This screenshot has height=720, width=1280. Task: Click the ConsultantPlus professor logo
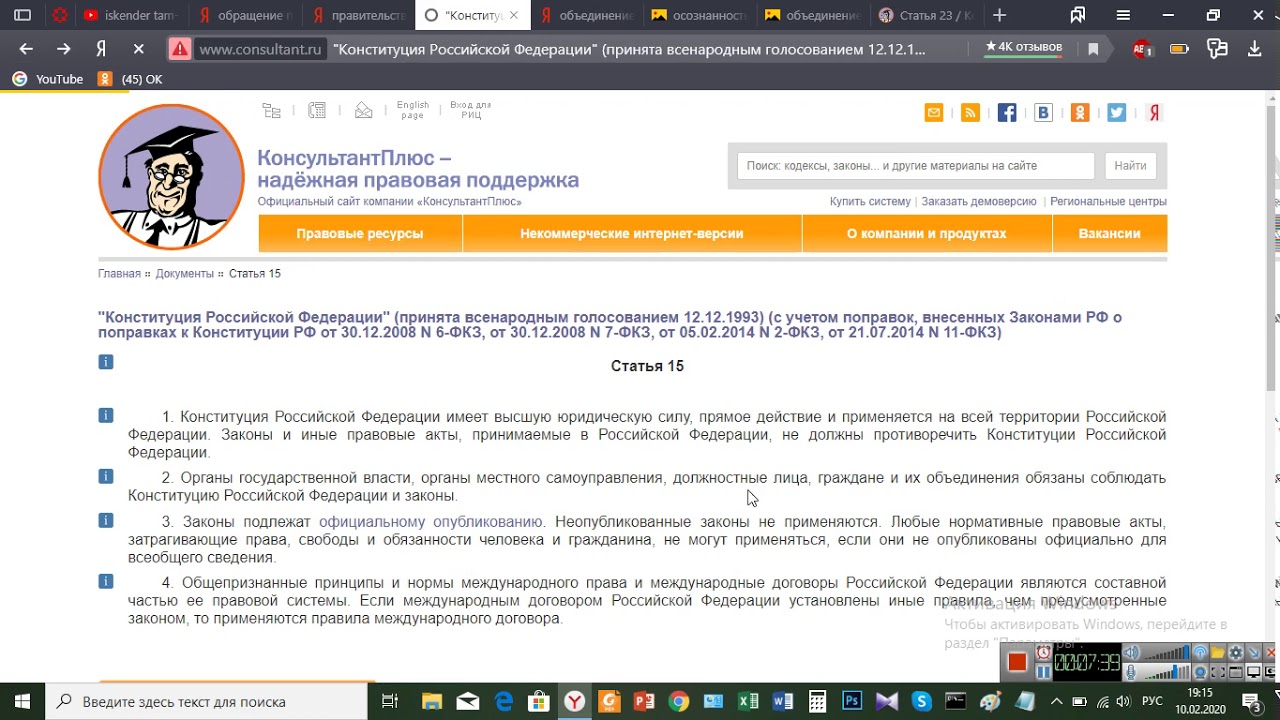pyautogui.click(x=171, y=176)
